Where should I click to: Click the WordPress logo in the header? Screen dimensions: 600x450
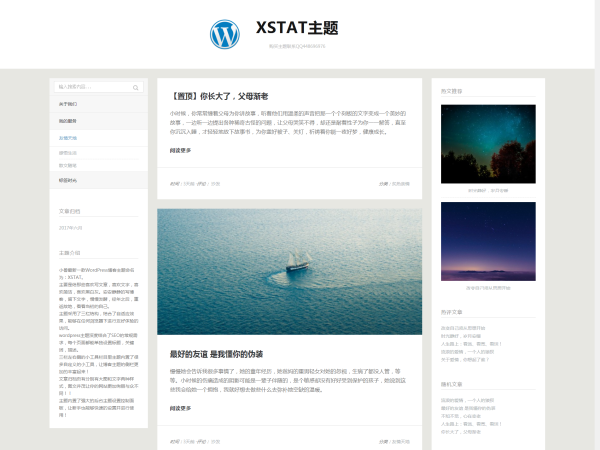(x=225, y=34)
